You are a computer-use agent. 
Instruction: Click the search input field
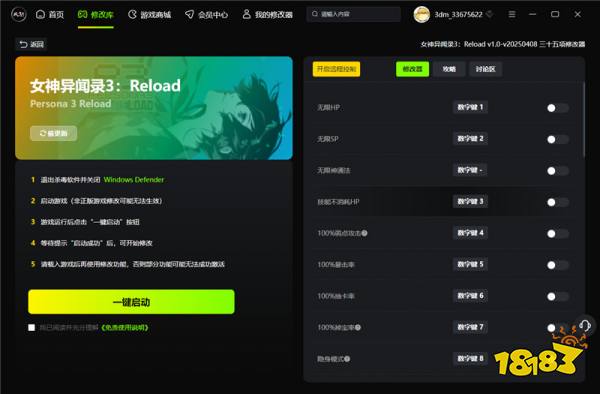[354, 14]
